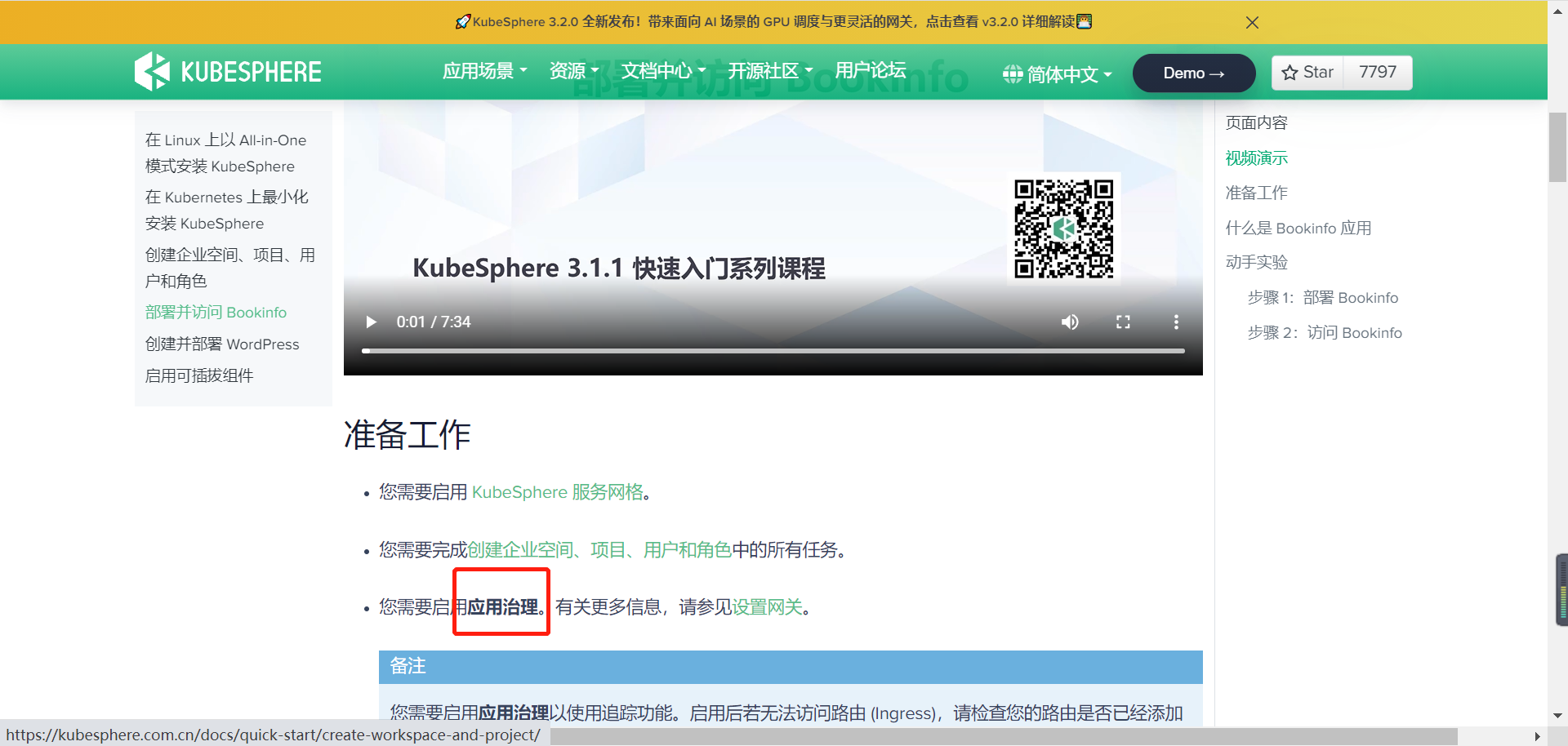Click the v3.2.0 release announcement text

(773, 22)
